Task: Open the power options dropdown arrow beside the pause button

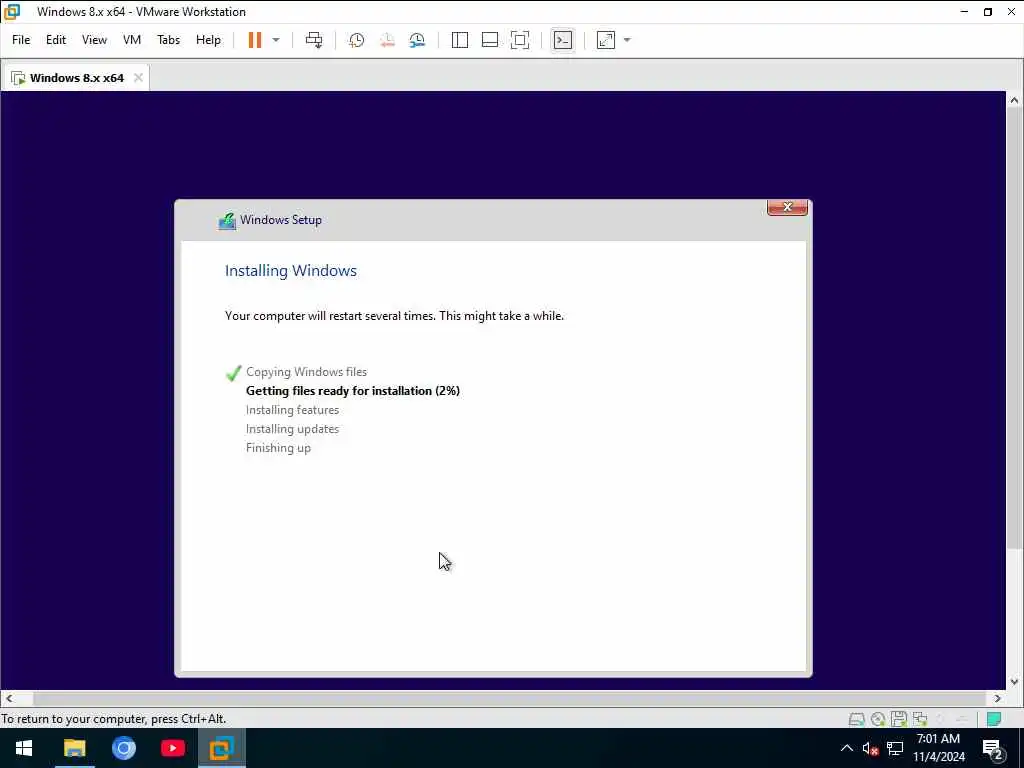Action: point(276,40)
